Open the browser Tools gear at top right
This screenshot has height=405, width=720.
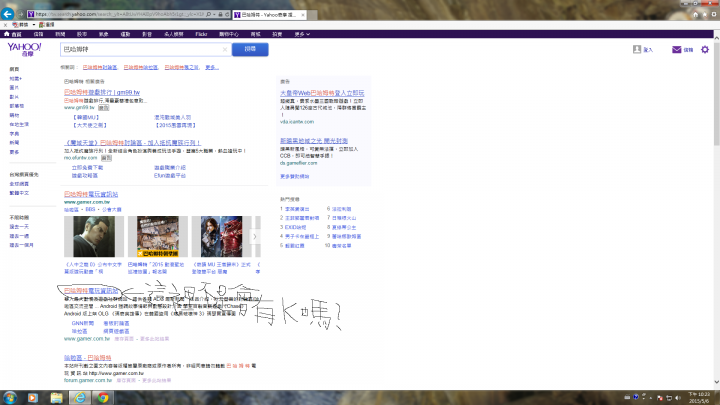click(714, 14)
